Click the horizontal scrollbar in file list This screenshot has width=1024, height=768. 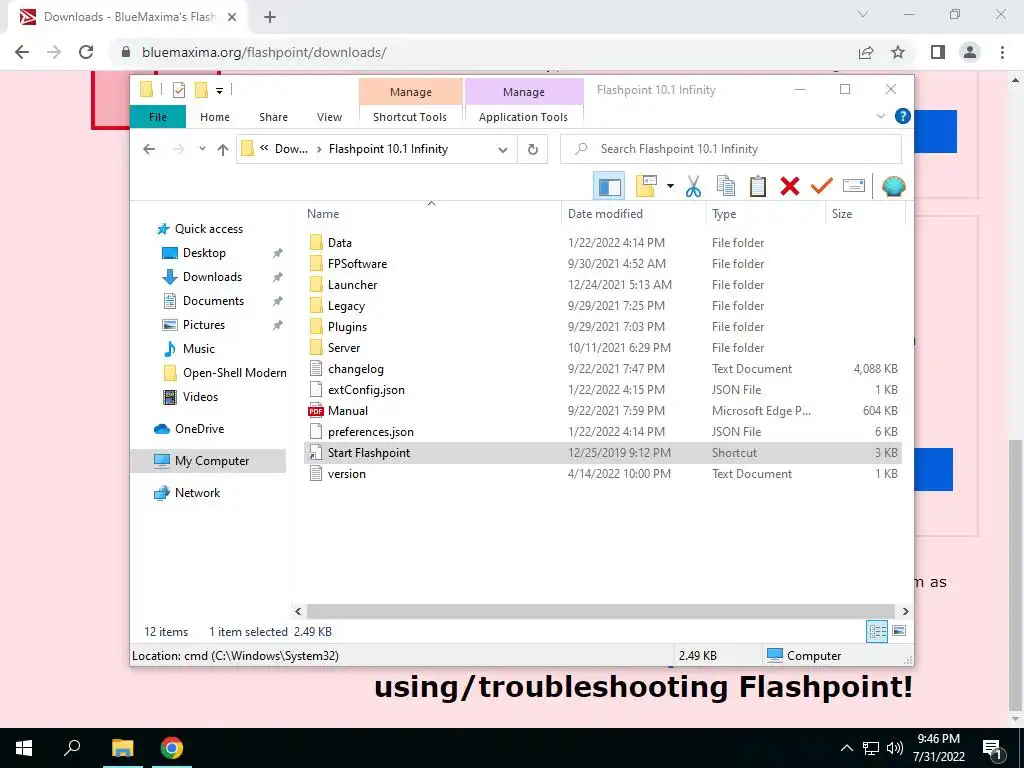(x=600, y=611)
